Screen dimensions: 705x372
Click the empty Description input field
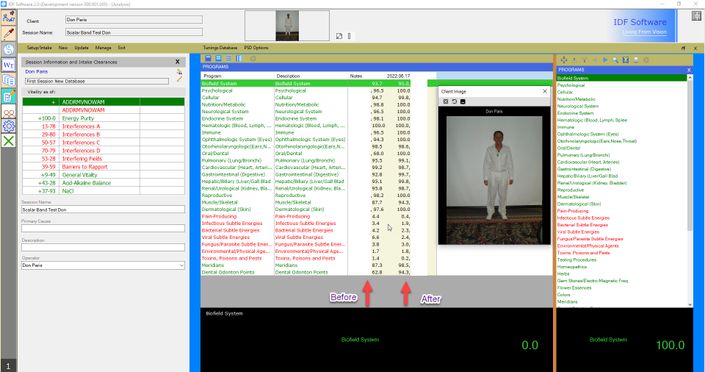pos(103,247)
